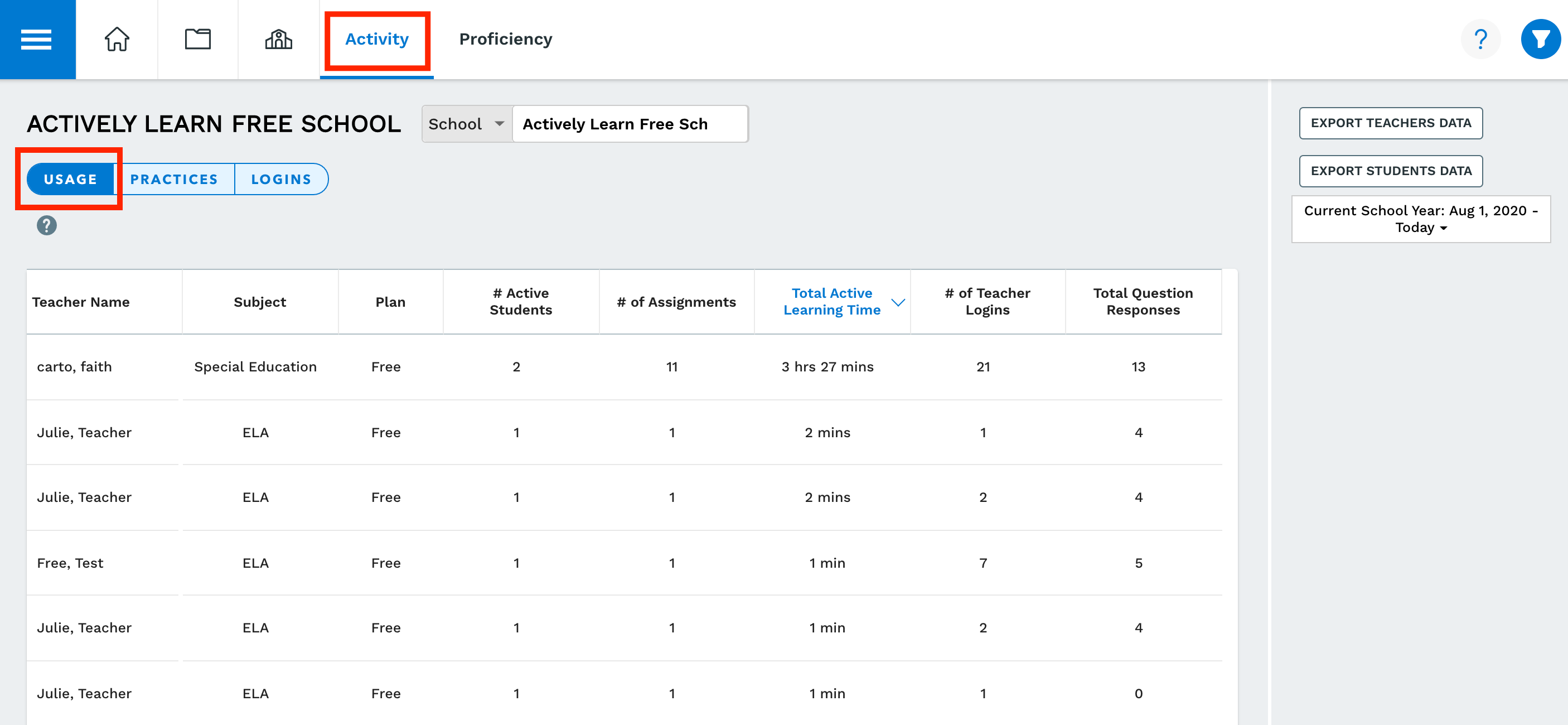Sort by Total Active Learning Time
Image resolution: width=1568 pixels, height=725 pixels.
tap(832, 302)
